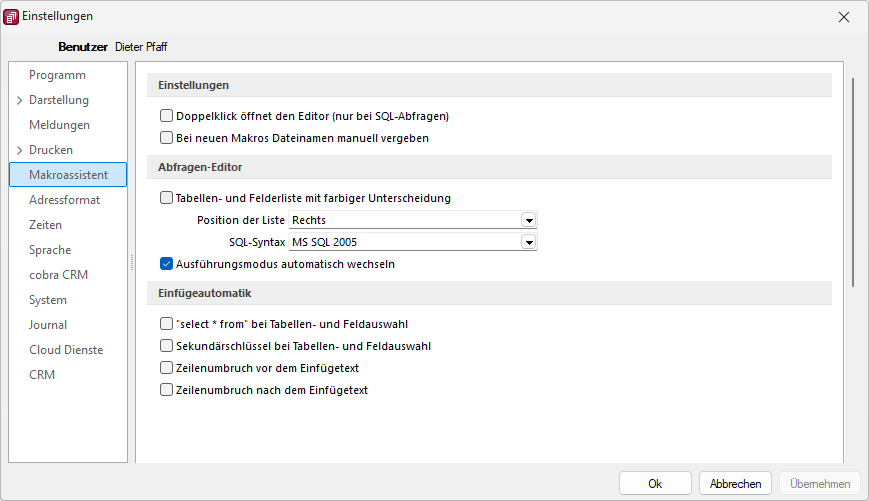Image resolution: width=869 pixels, height=501 pixels.
Task: Check Zeilenumbruch vor dem Einfügetext
Action: 166,368
